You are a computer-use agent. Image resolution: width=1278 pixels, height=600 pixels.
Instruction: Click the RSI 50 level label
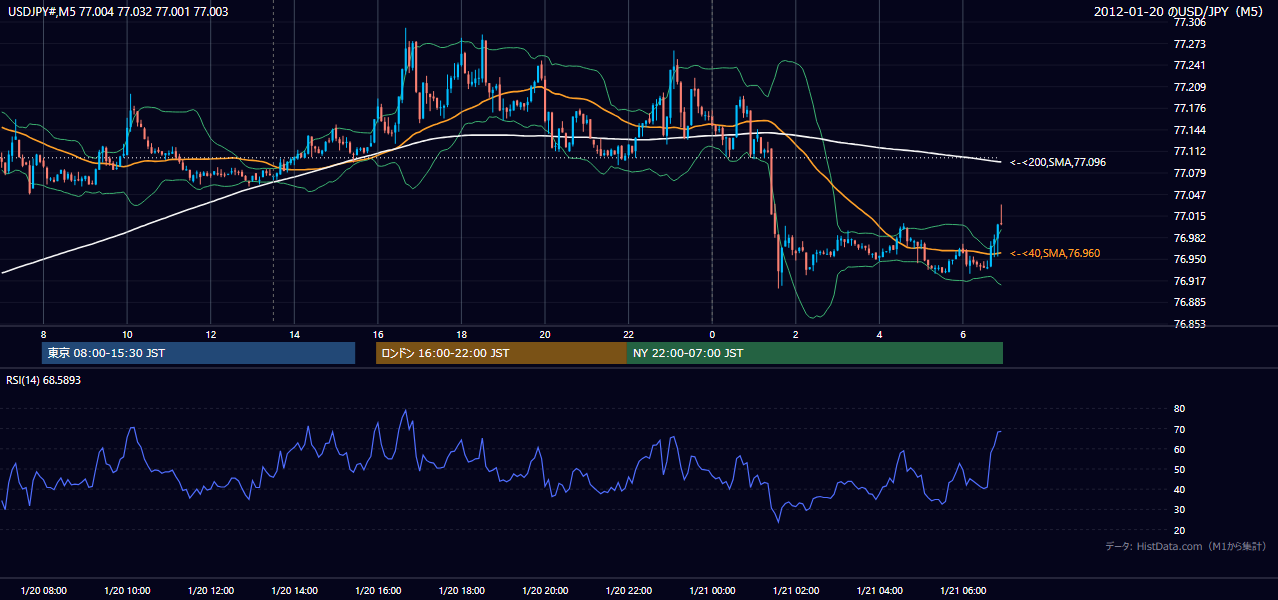(x=1179, y=469)
